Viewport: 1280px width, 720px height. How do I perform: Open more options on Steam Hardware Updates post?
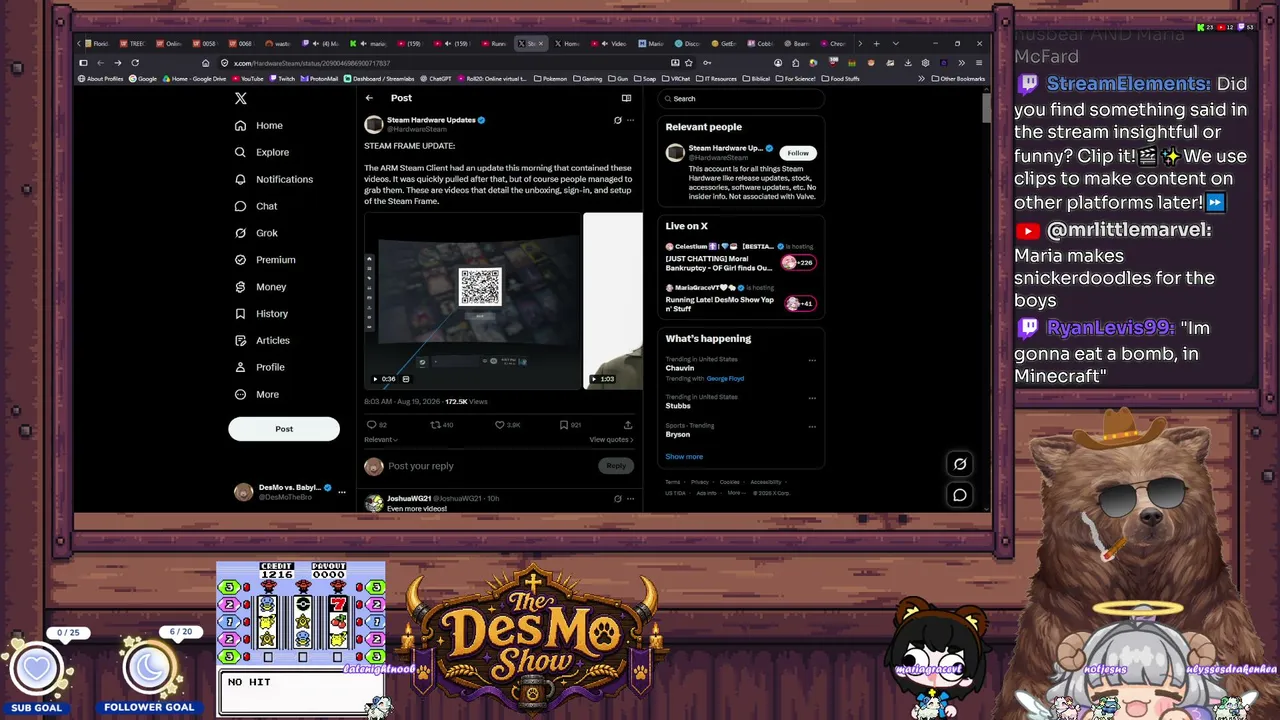630,120
